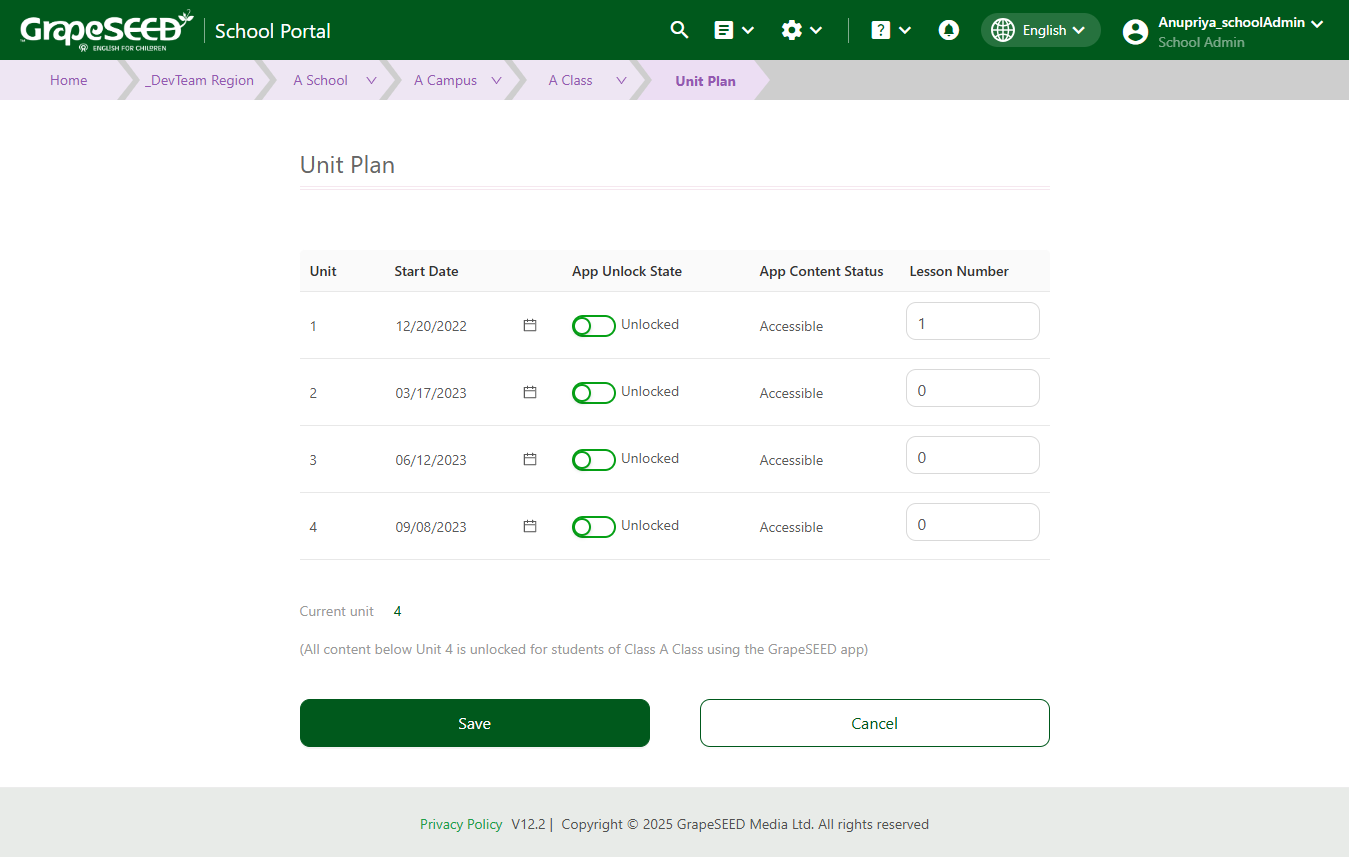The width and height of the screenshot is (1349, 857).
Task: Click Accessible status in Unit 2 row
Action: click(x=791, y=393)
